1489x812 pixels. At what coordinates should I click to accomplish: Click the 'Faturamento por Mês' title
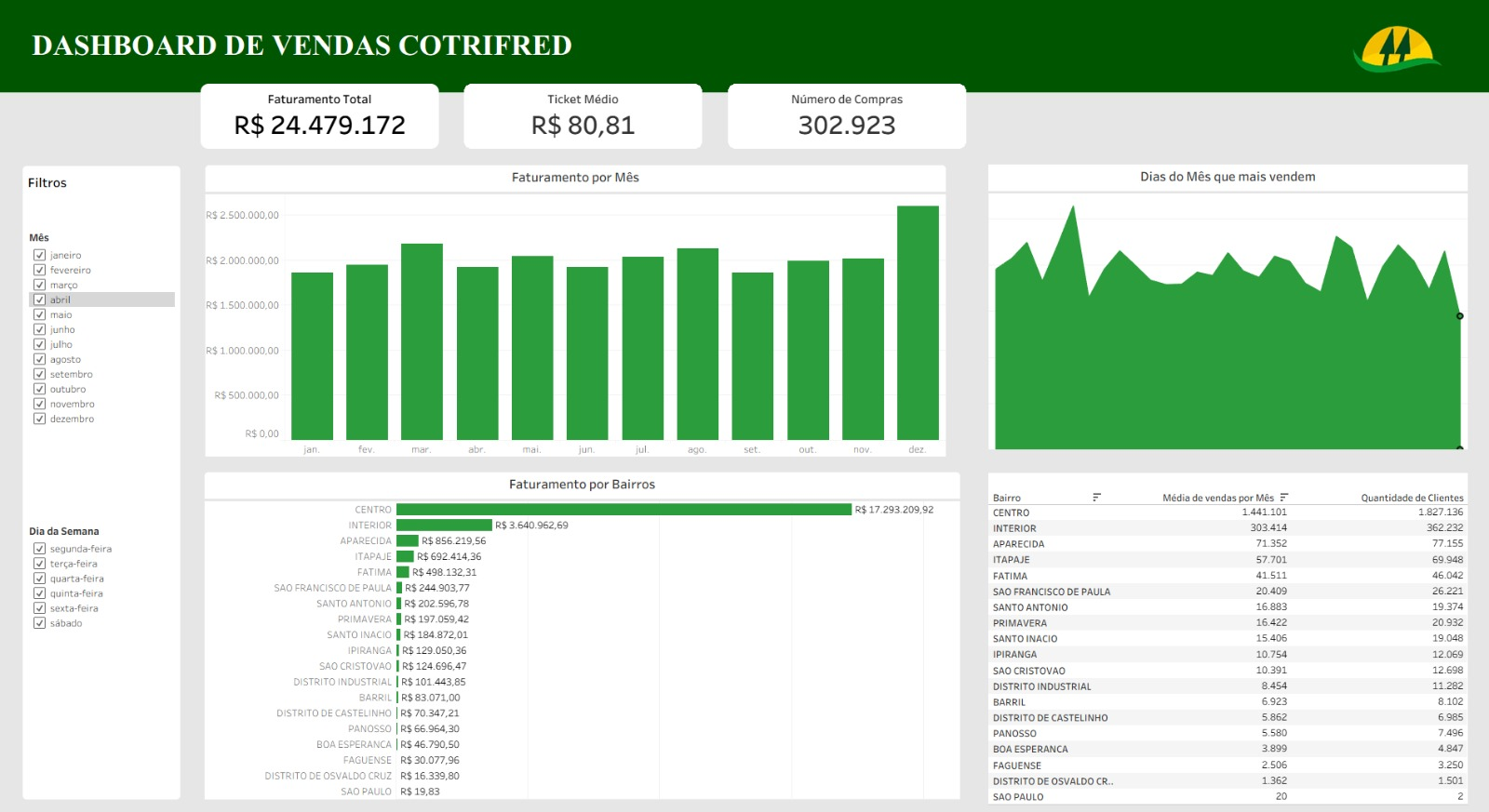click(575, 178)
